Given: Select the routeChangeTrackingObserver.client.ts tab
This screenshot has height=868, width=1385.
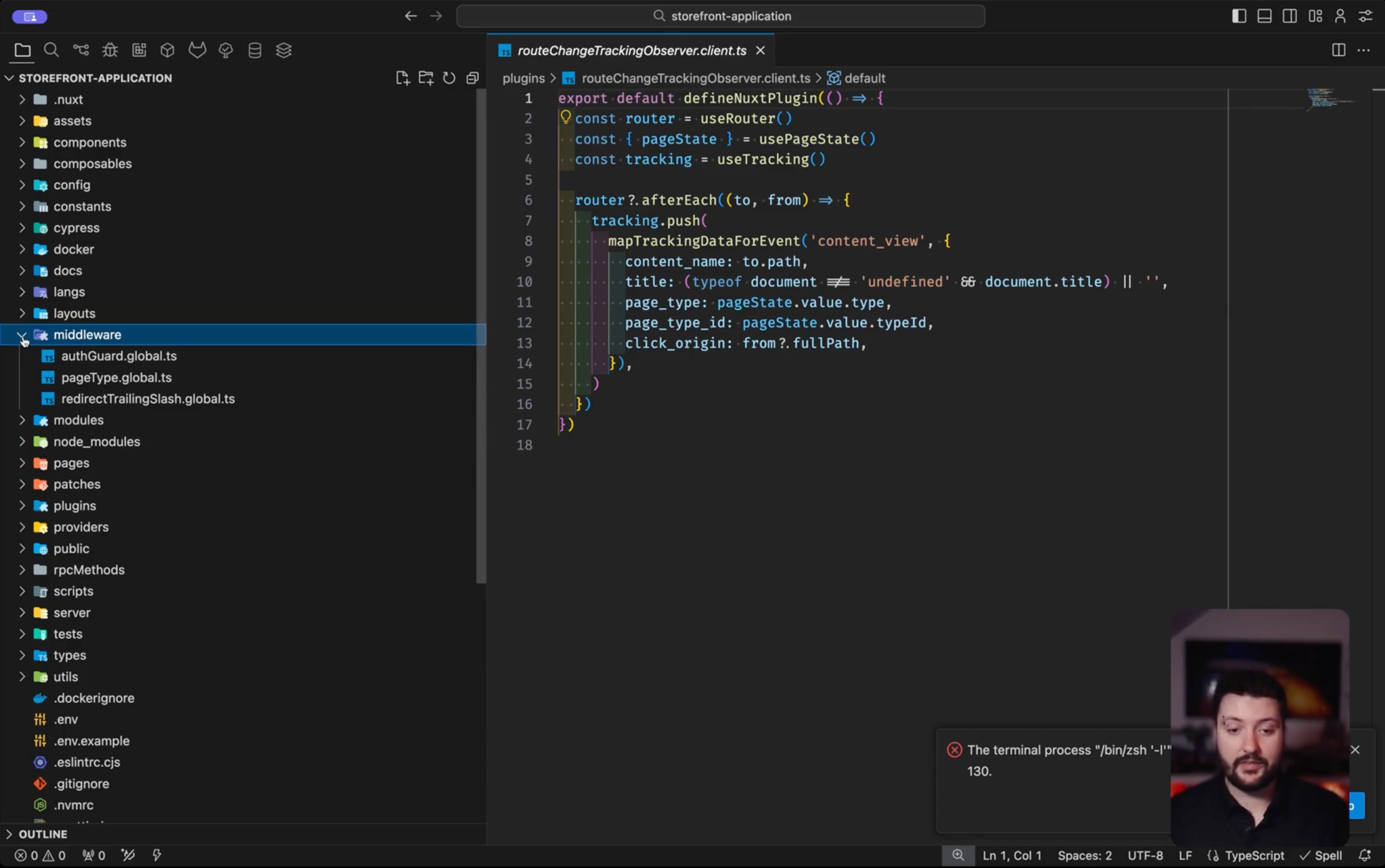Looking at the screenshot, I should tap(632, 50).
